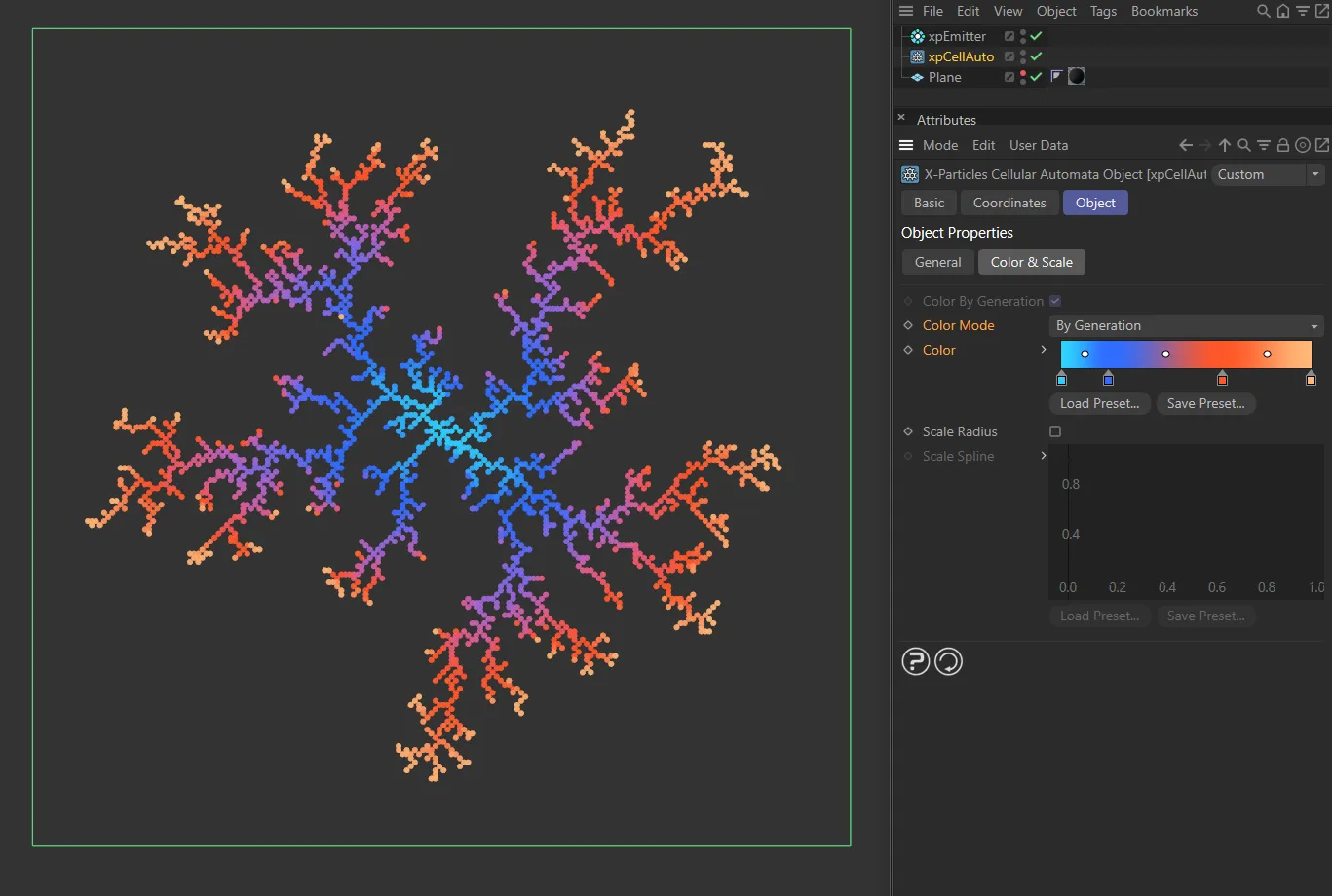Screen dimensions: 1332x896
Task: Click the xpCellAuto cellular automata icon
Action: [916, 56]
